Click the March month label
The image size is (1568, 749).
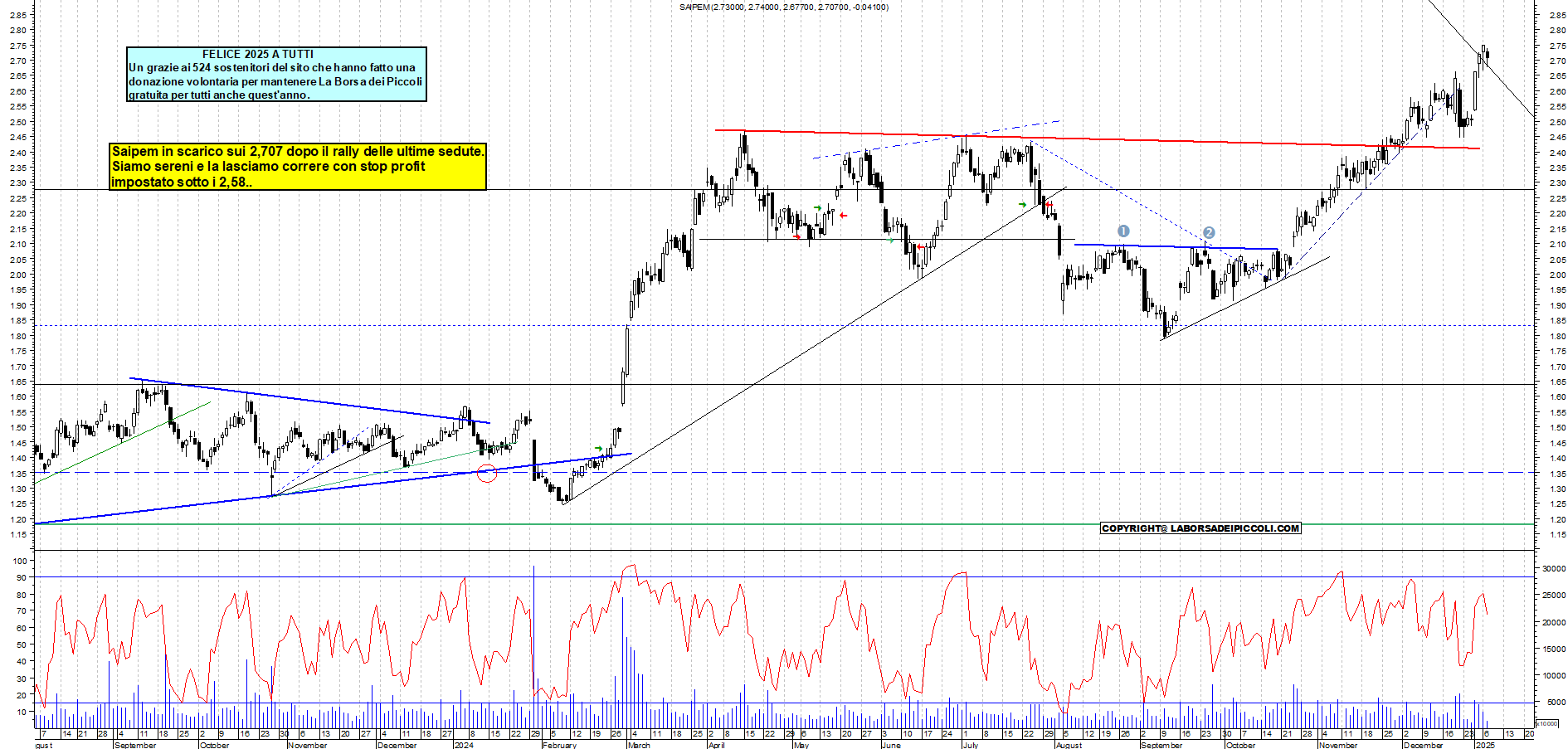click(x=639, y=745)
